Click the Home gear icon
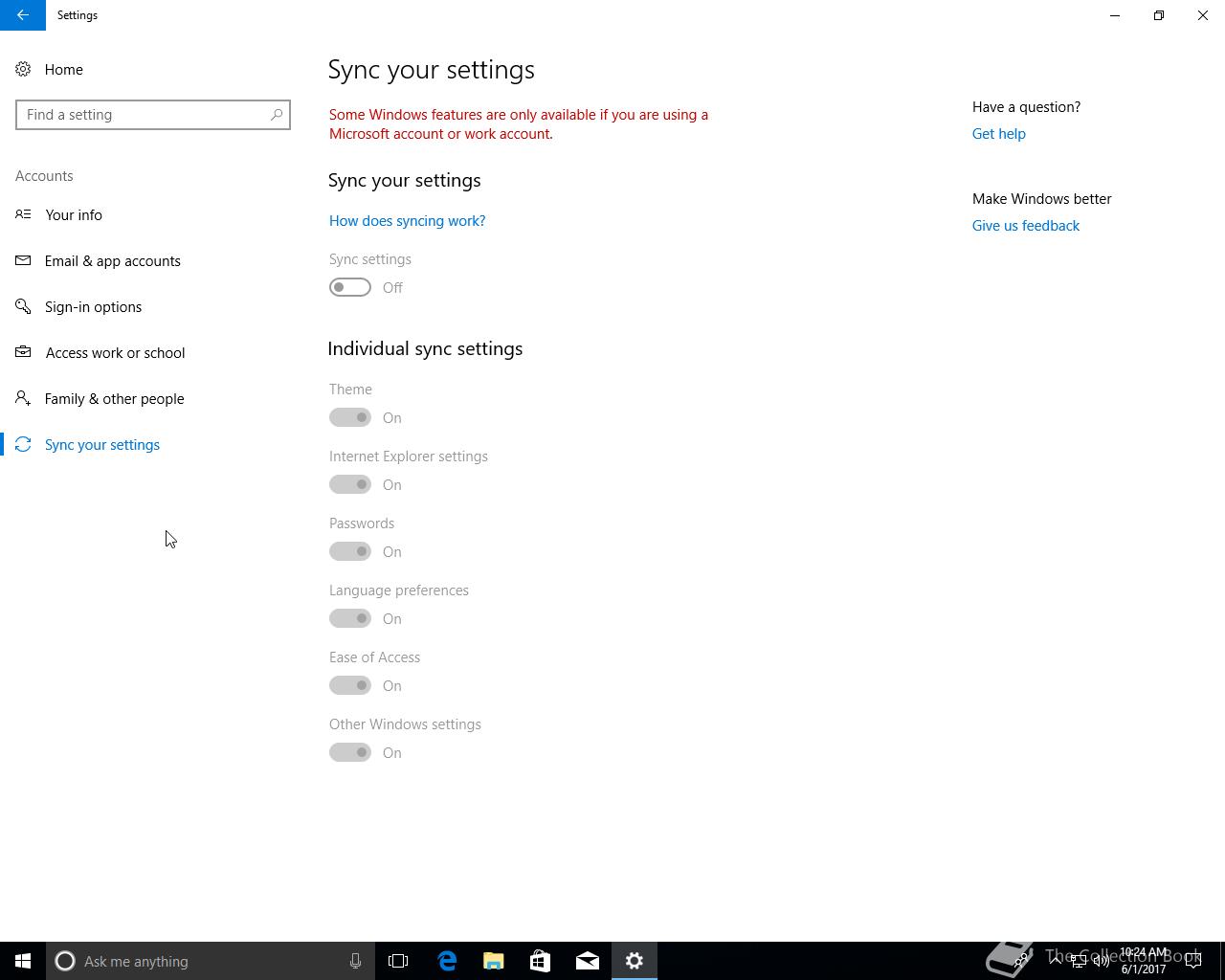The image size is (1225, 980). (23, 69)
